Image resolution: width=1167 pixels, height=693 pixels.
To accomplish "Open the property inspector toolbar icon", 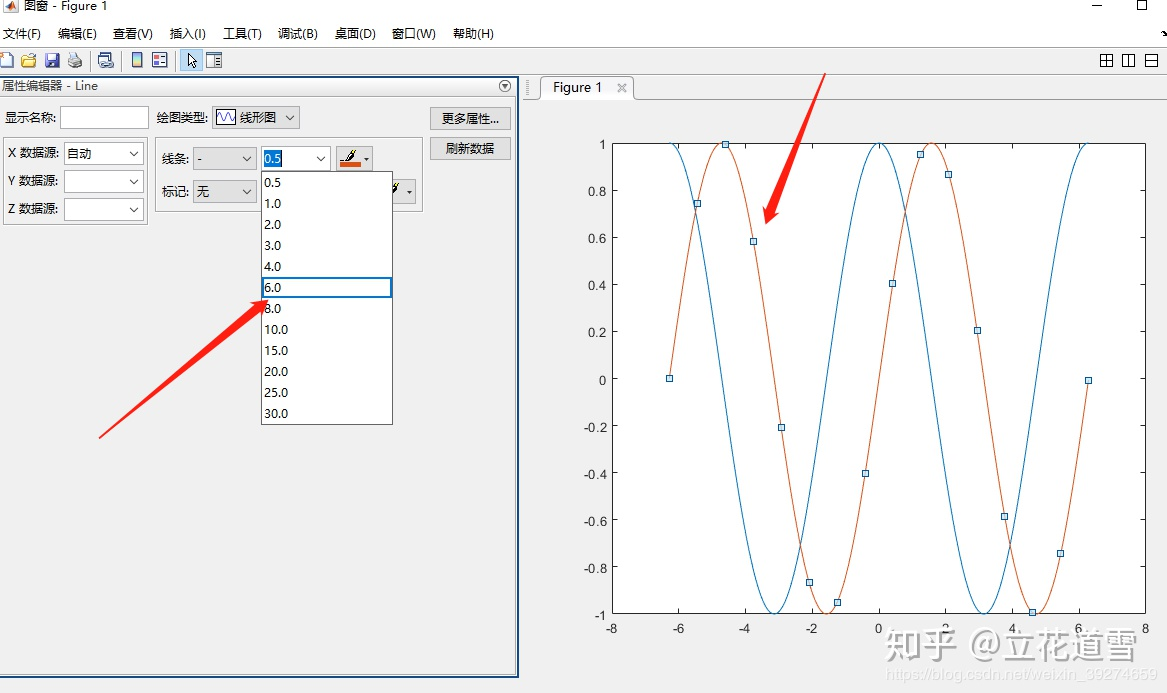I will click(214, 60).
